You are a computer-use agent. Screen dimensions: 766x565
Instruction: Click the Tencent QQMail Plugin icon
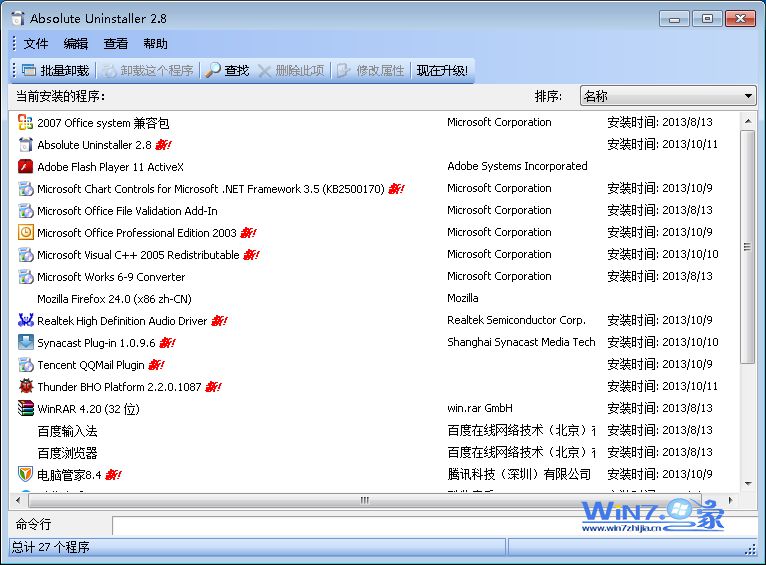(x=25, y=364)
